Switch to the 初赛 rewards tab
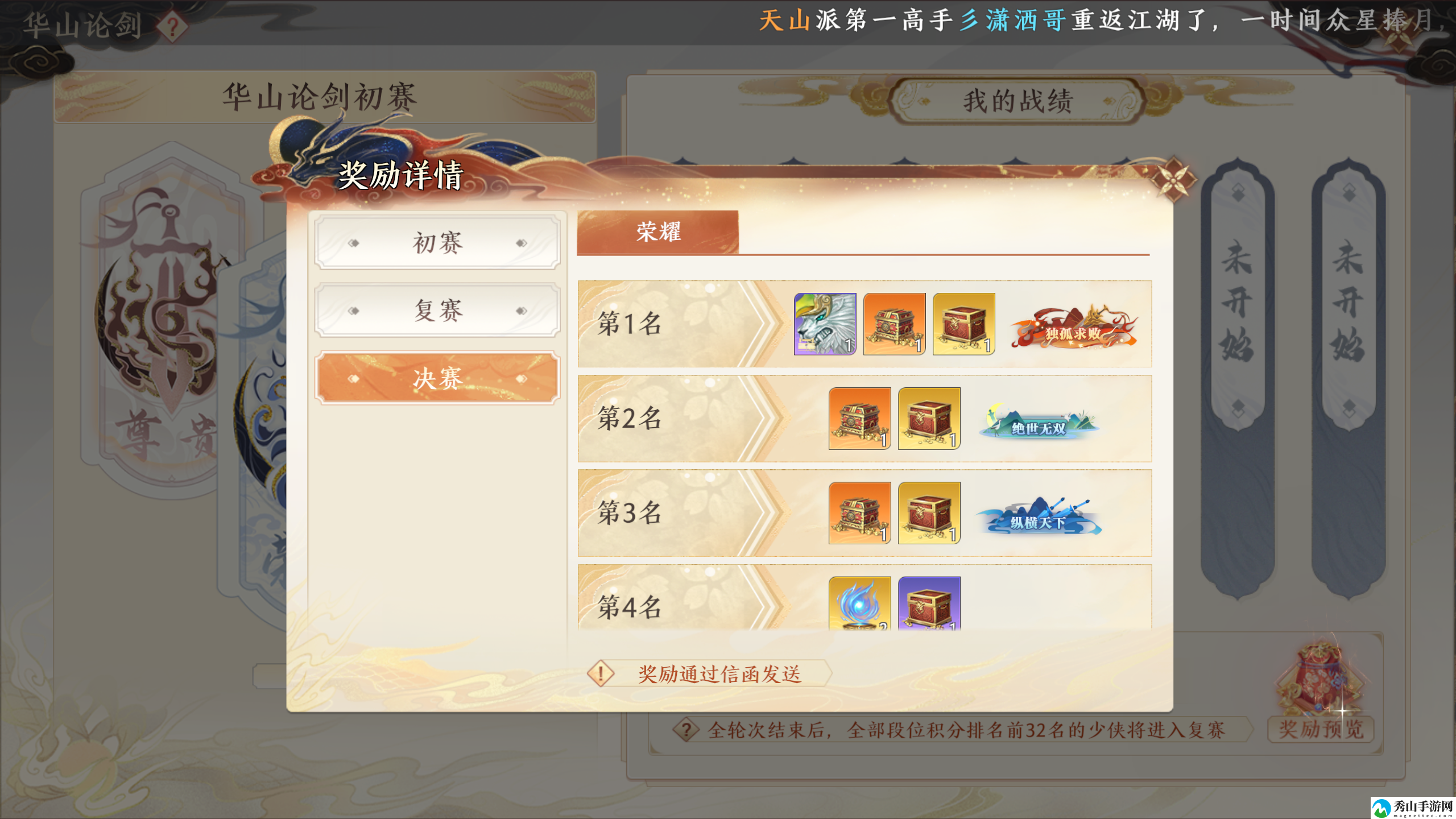Image resolution: width=1456 pixels, height=819 pixels. [x=437, y=242]
